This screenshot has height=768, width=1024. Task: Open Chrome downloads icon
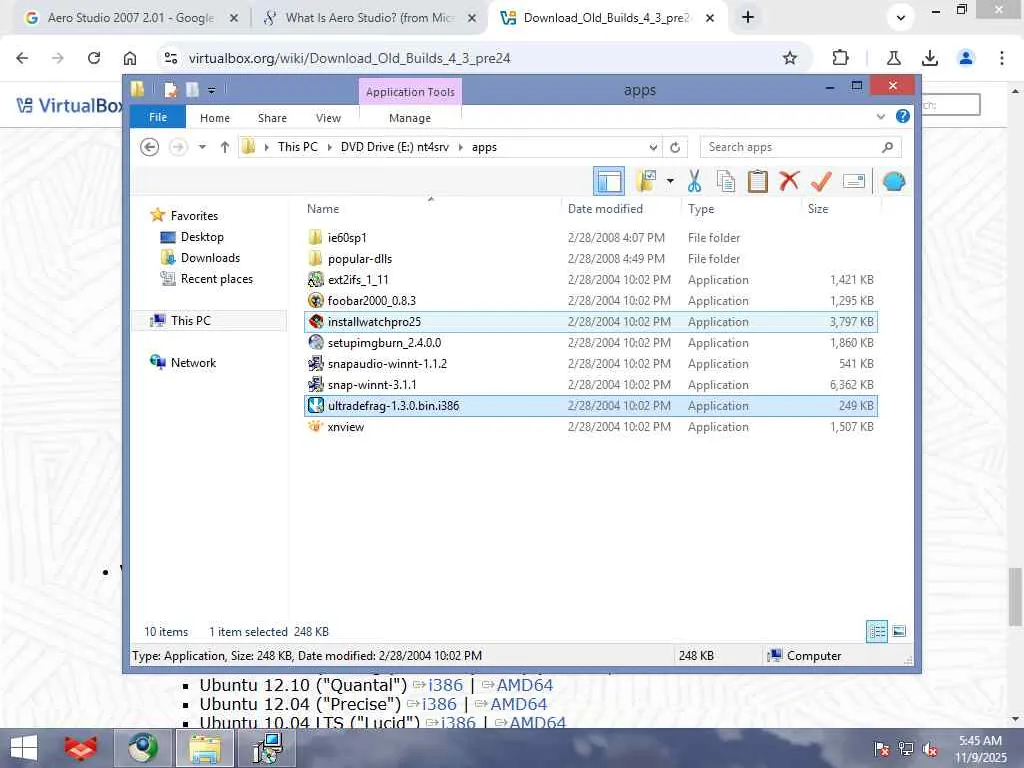930,58
